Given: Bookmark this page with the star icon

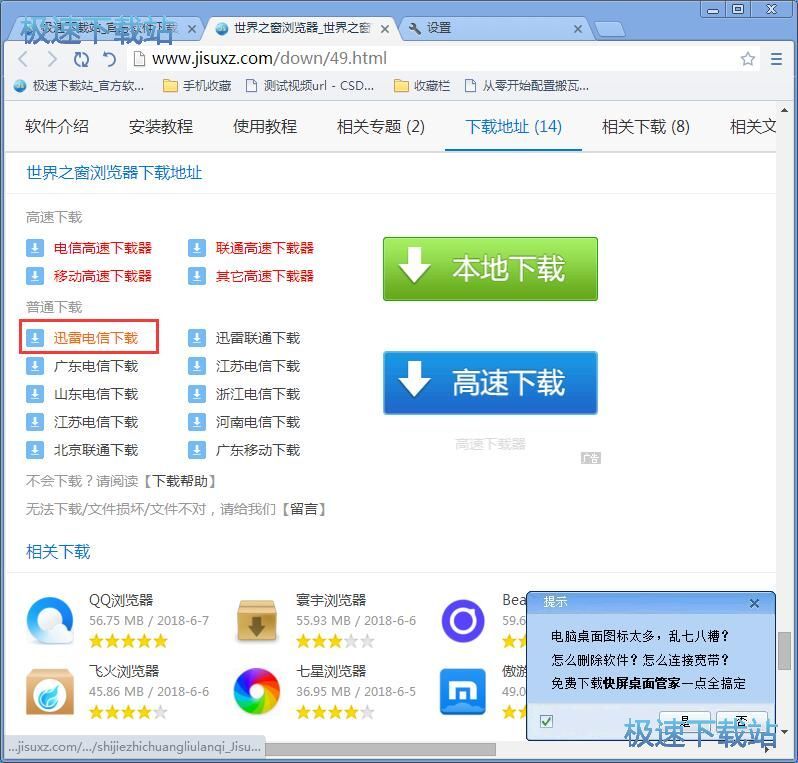Looking at the screenshot, I should (x=747, y=59).
